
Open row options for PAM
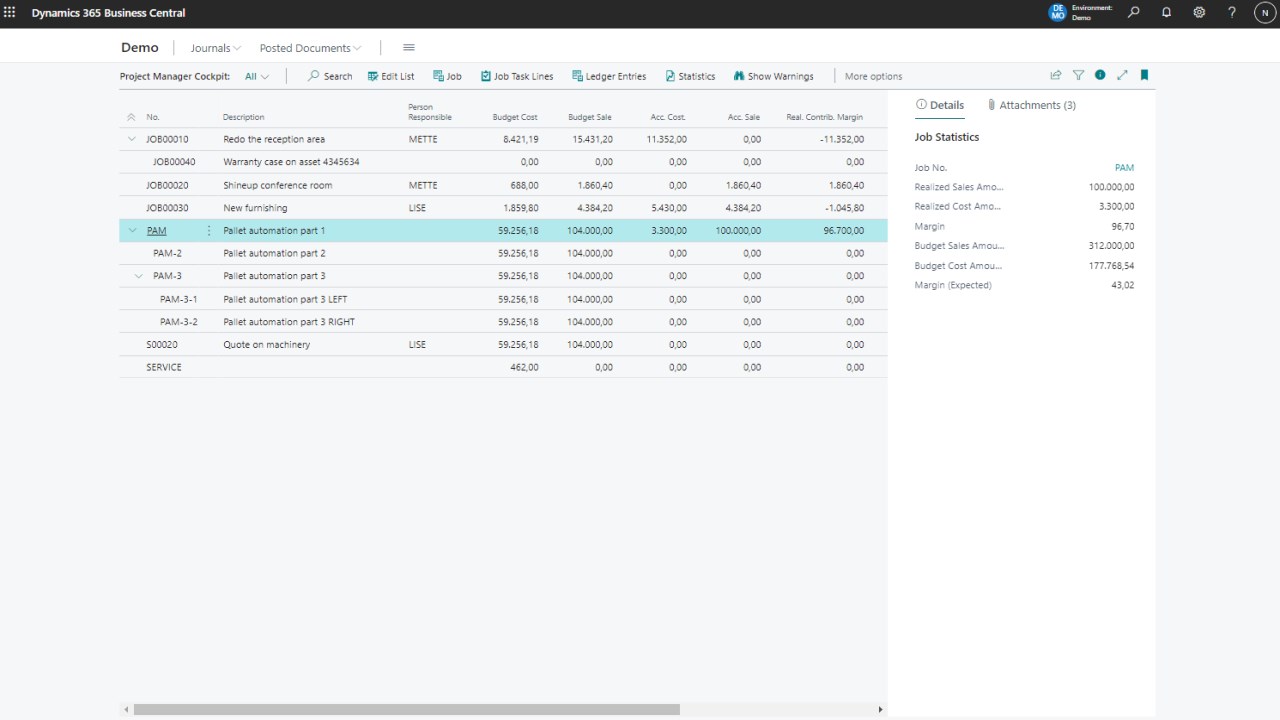click(209, 231)
